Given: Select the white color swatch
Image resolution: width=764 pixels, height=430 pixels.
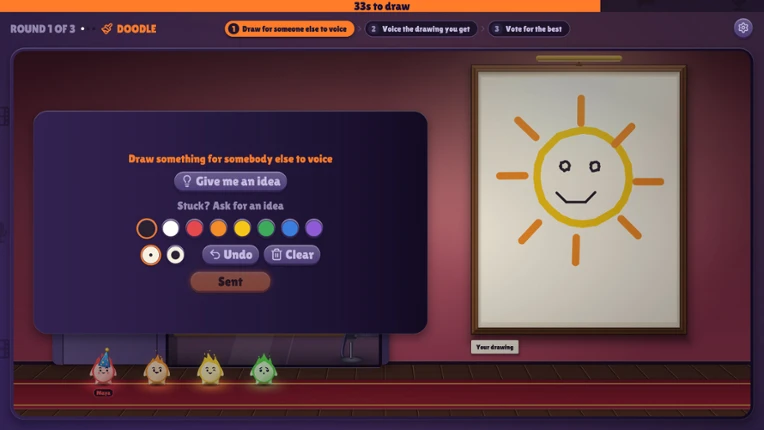Looking at the screenshot, I should click(171, 228).
